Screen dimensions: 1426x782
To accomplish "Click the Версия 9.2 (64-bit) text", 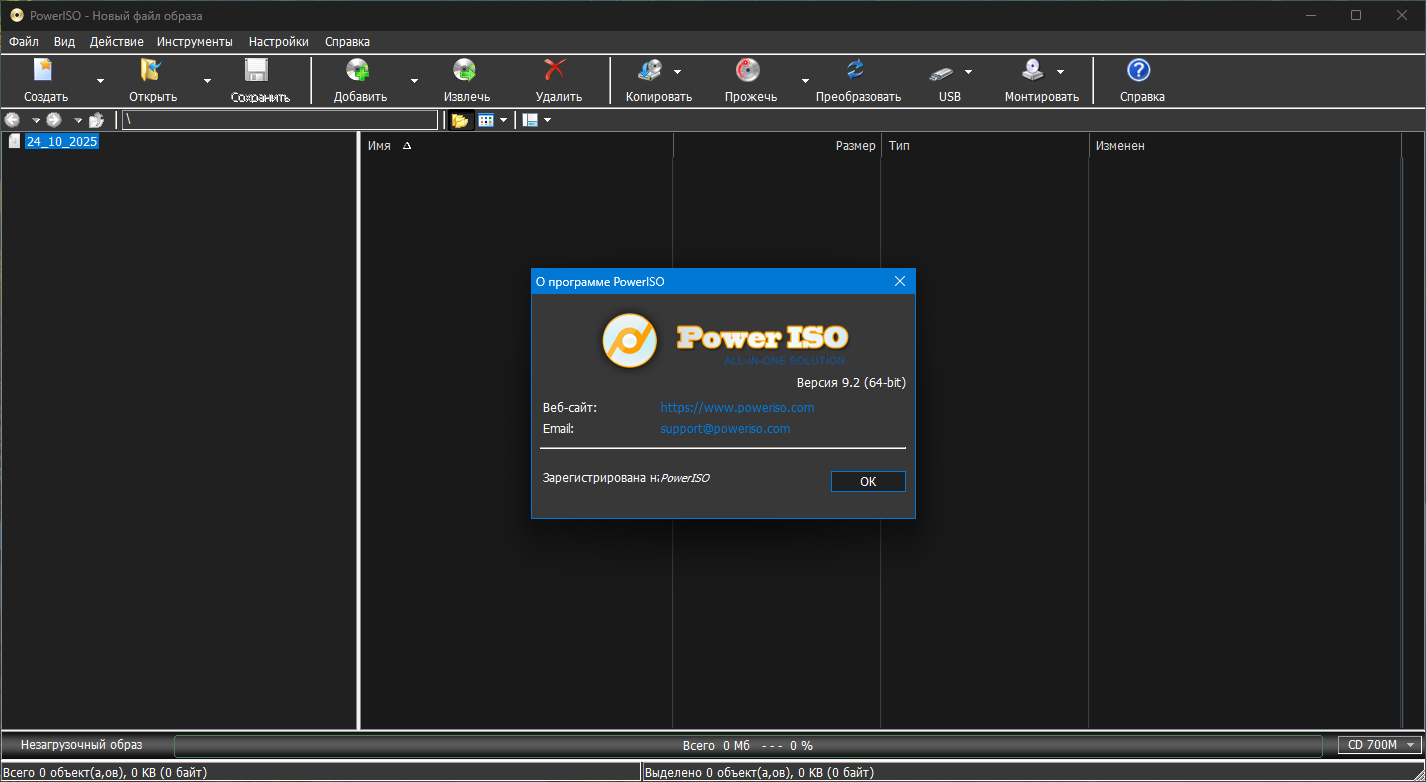I will [851, 383].
